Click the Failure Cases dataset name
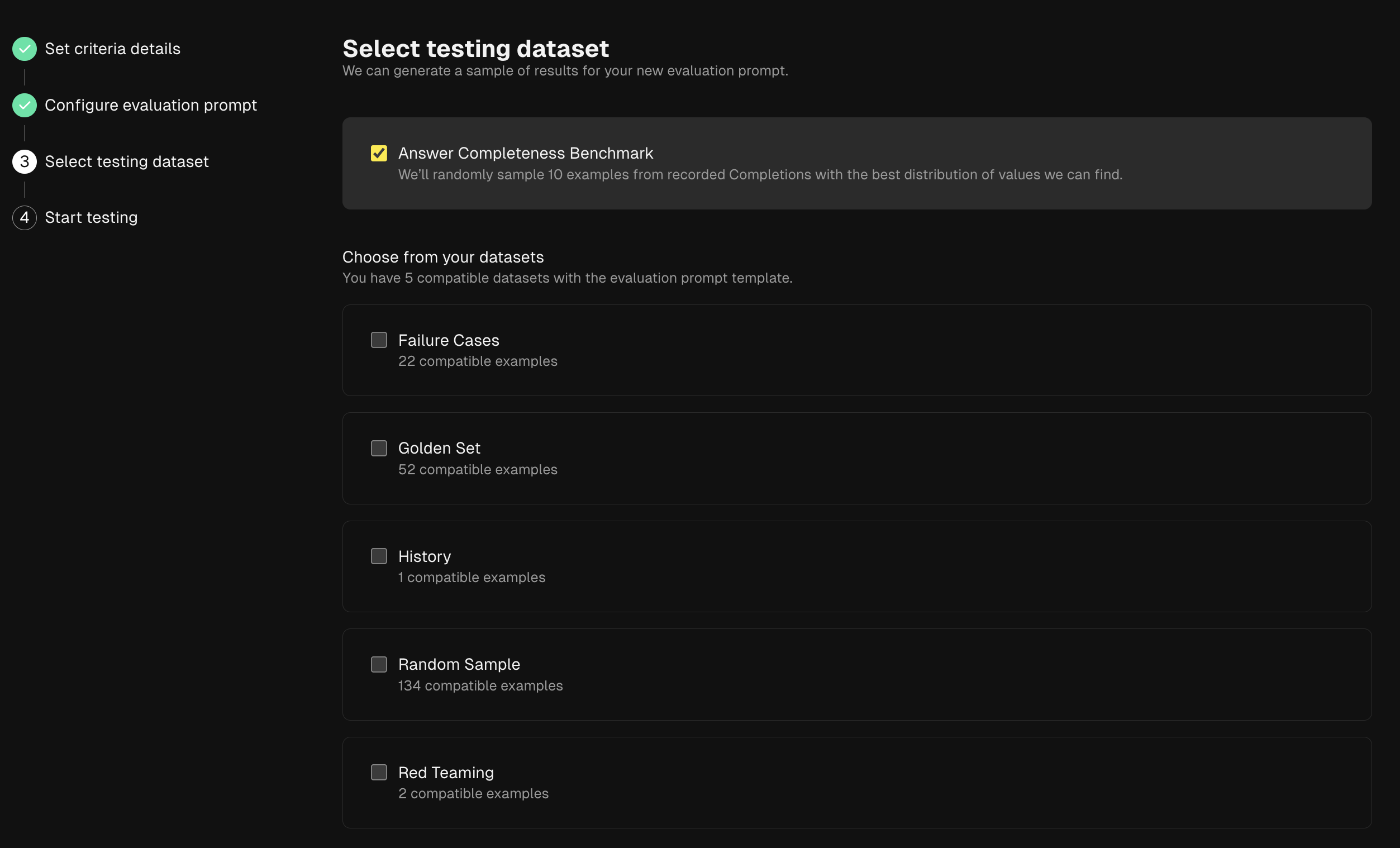 [448, 340]
